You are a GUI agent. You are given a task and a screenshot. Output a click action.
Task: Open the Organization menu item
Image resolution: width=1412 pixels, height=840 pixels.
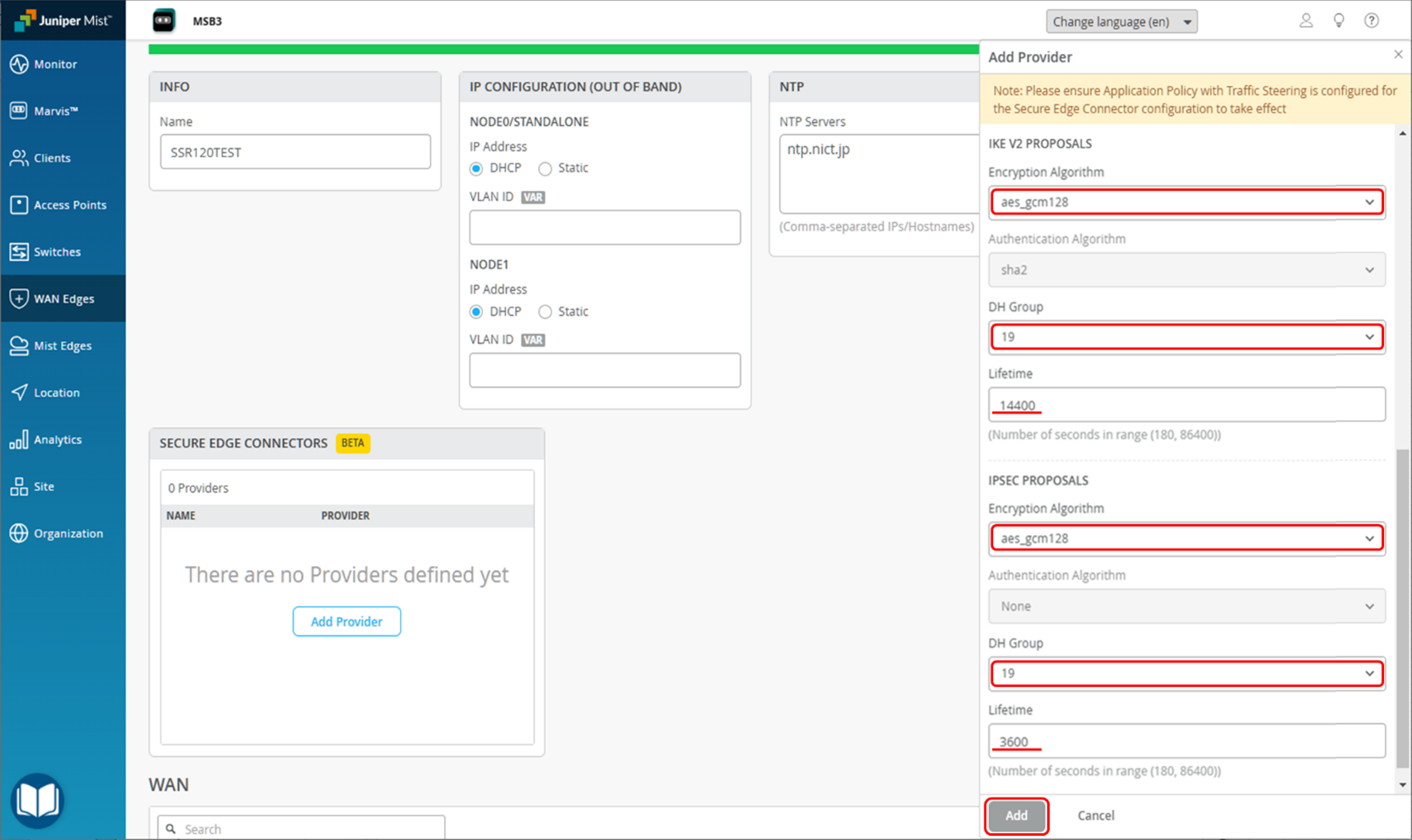68,534
